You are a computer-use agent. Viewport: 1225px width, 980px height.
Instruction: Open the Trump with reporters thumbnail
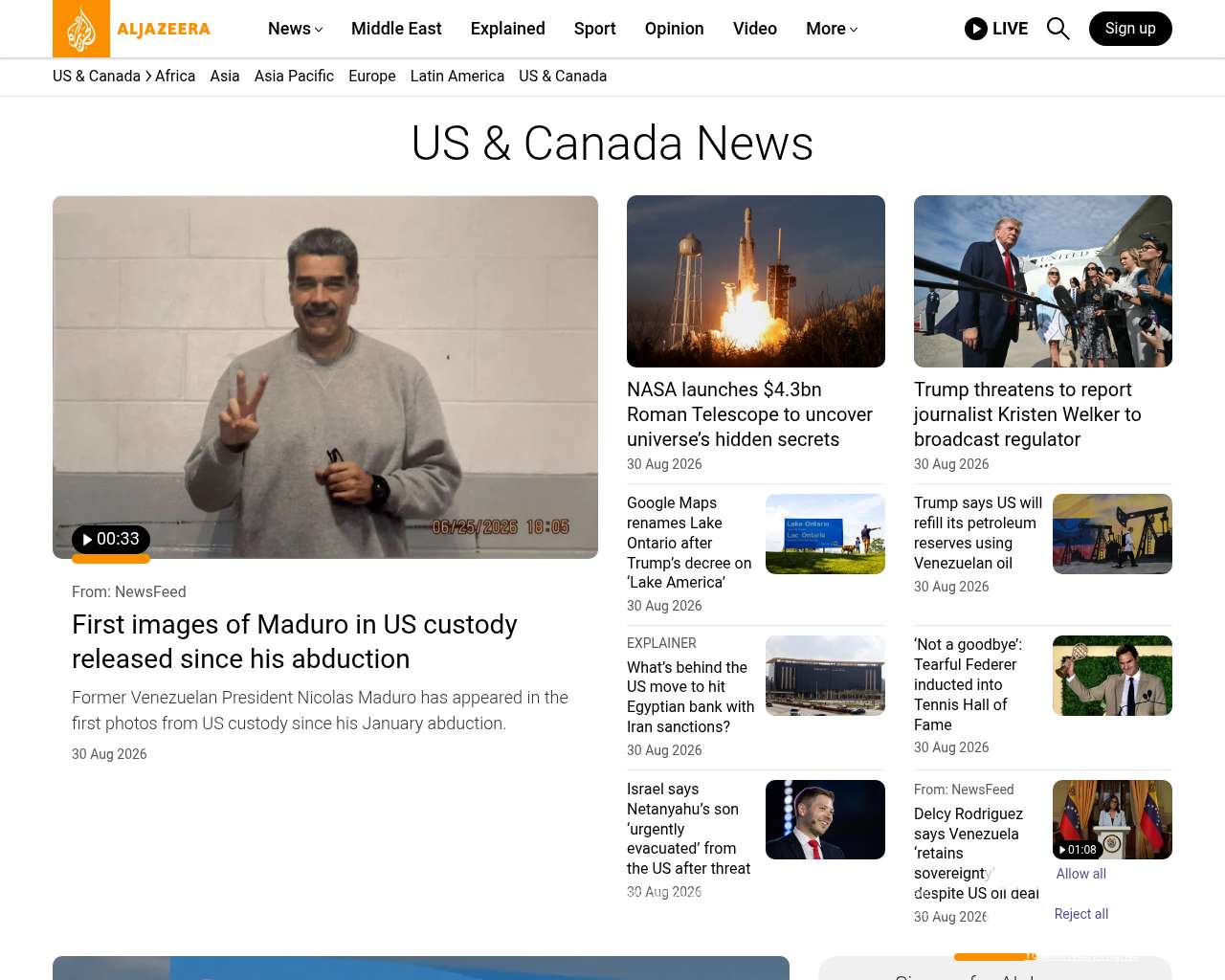pyautogui.click(x=1043, y=281)
